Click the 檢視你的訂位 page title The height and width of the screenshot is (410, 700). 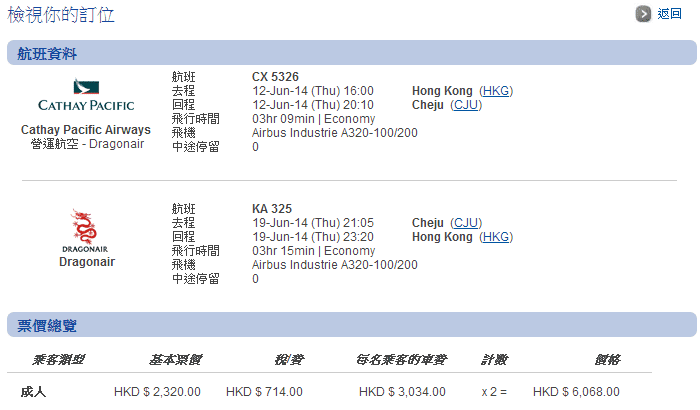61,14
